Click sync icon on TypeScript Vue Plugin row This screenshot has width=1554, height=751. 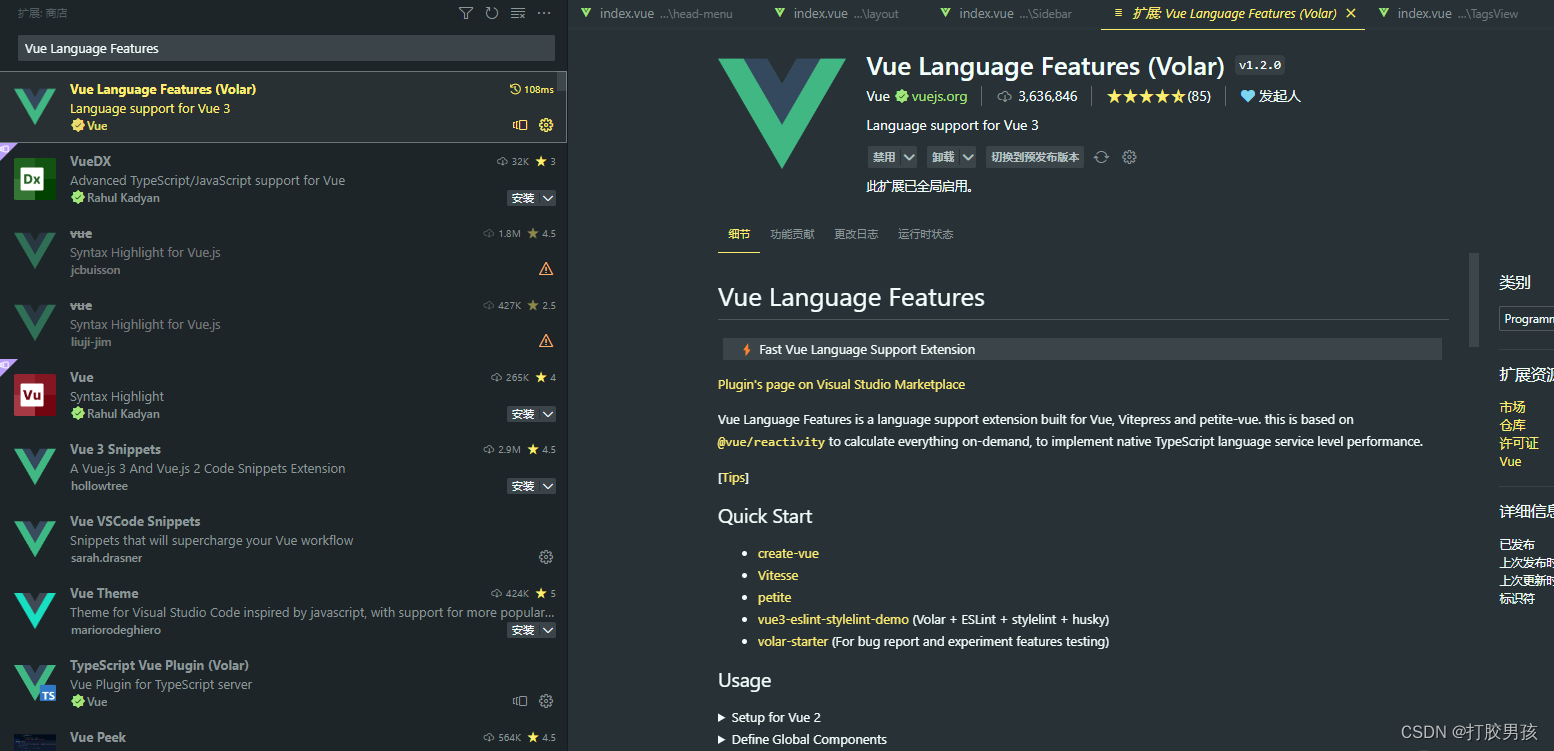[x=520, y=701]
